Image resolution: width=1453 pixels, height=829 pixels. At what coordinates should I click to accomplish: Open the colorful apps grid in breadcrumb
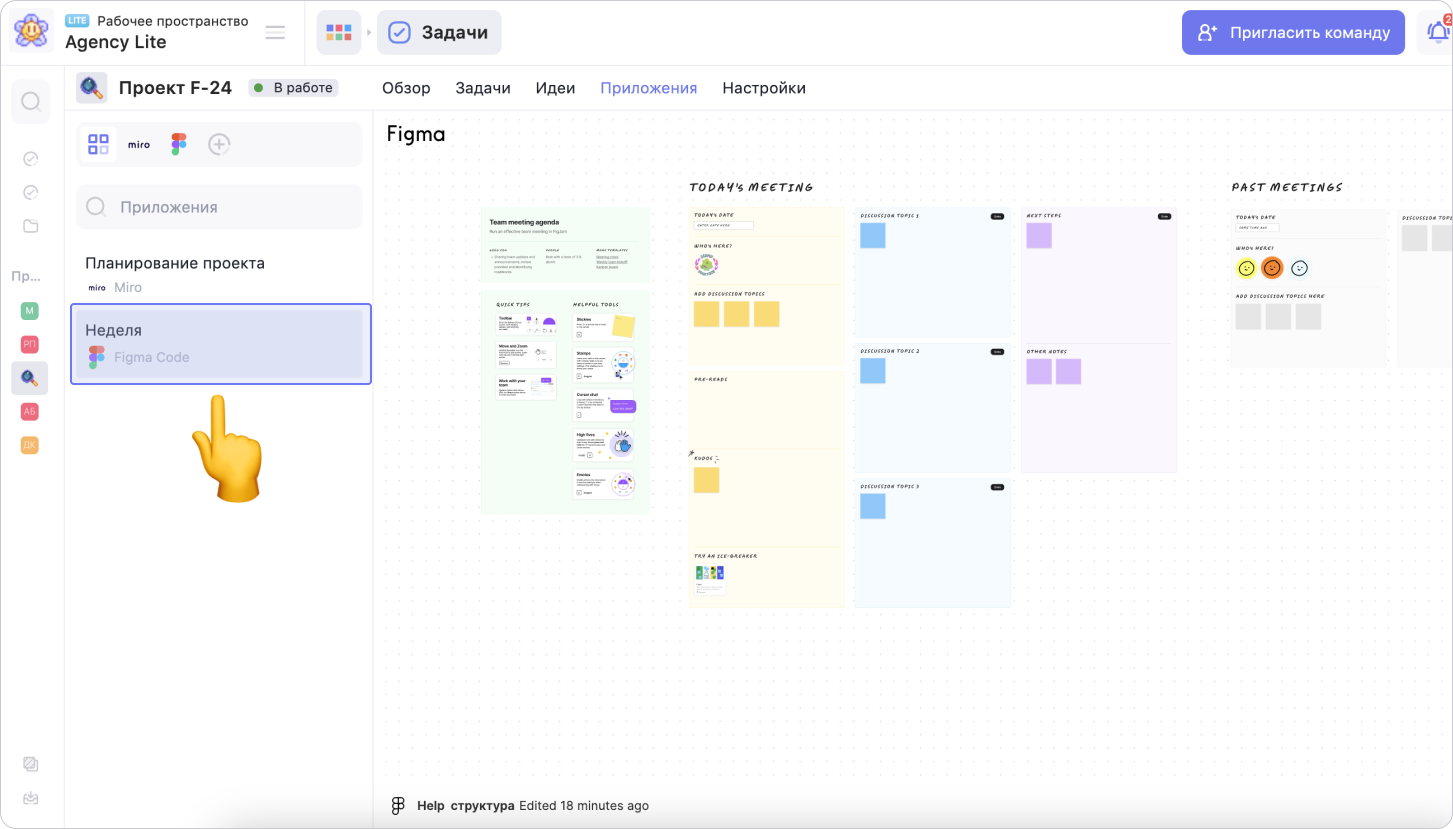pyautogui.click(x=339, y=33)
